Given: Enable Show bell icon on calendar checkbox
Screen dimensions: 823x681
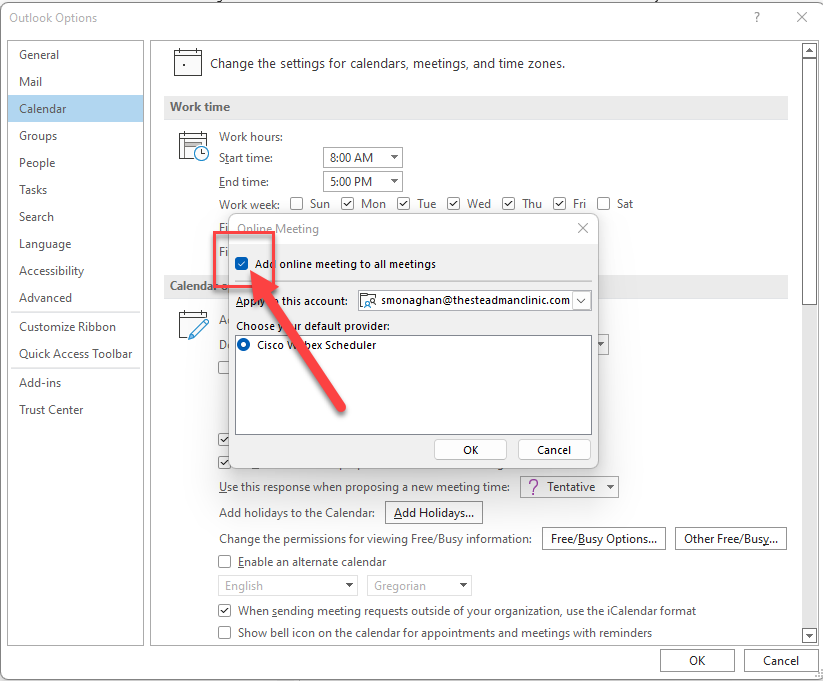Looking at the screenshot, I should pyautogui.click(x=225, y=633).
